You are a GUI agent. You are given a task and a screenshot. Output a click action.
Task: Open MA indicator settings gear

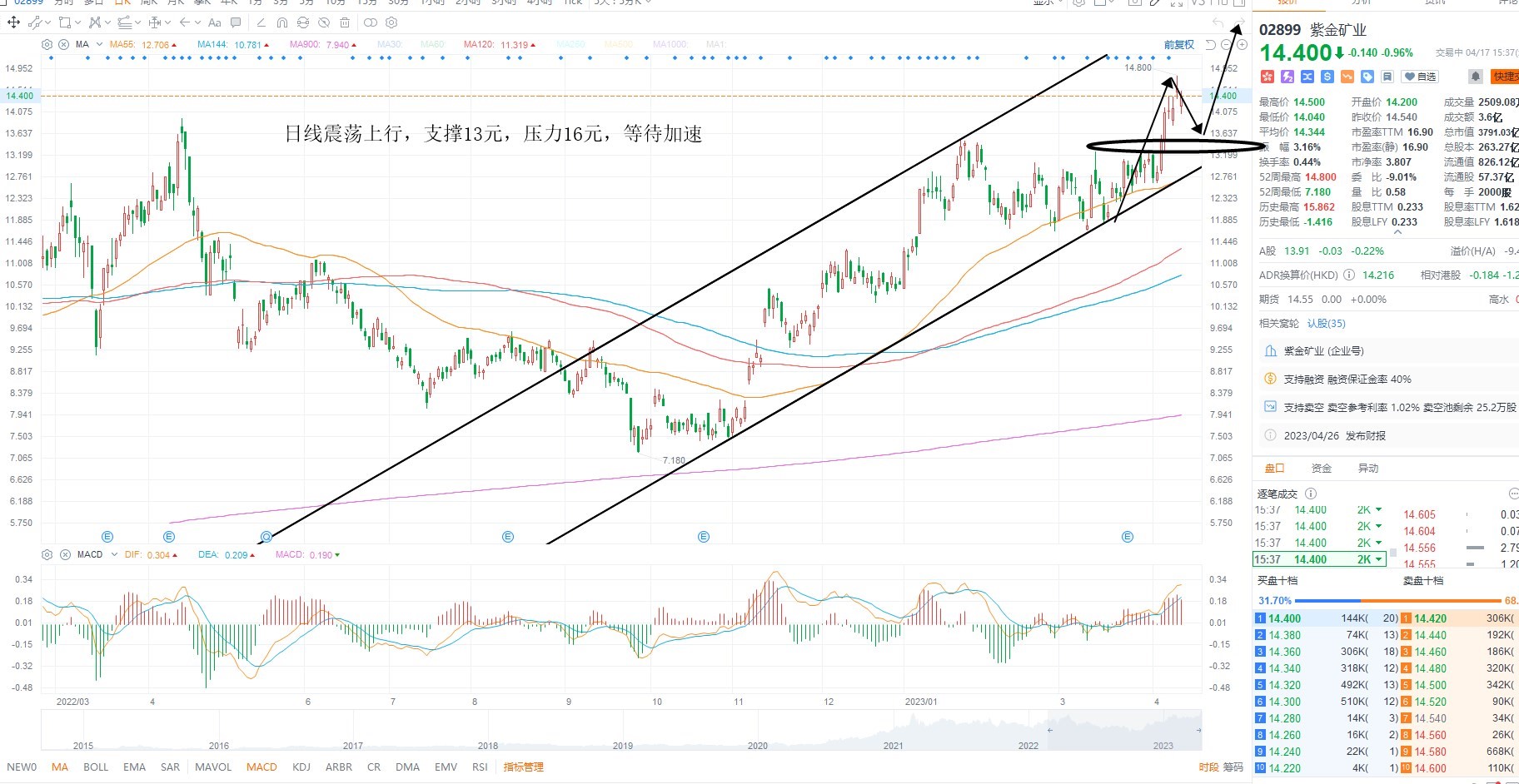(47, 44)
